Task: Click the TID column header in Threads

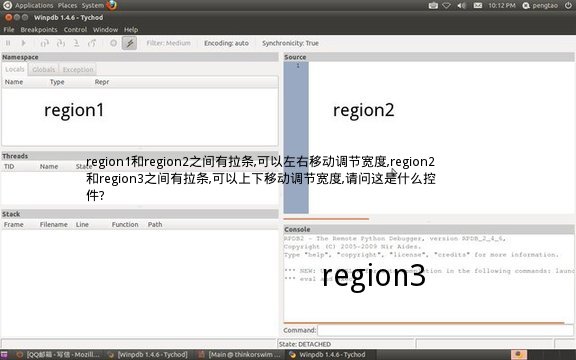Action: (9, 166)
